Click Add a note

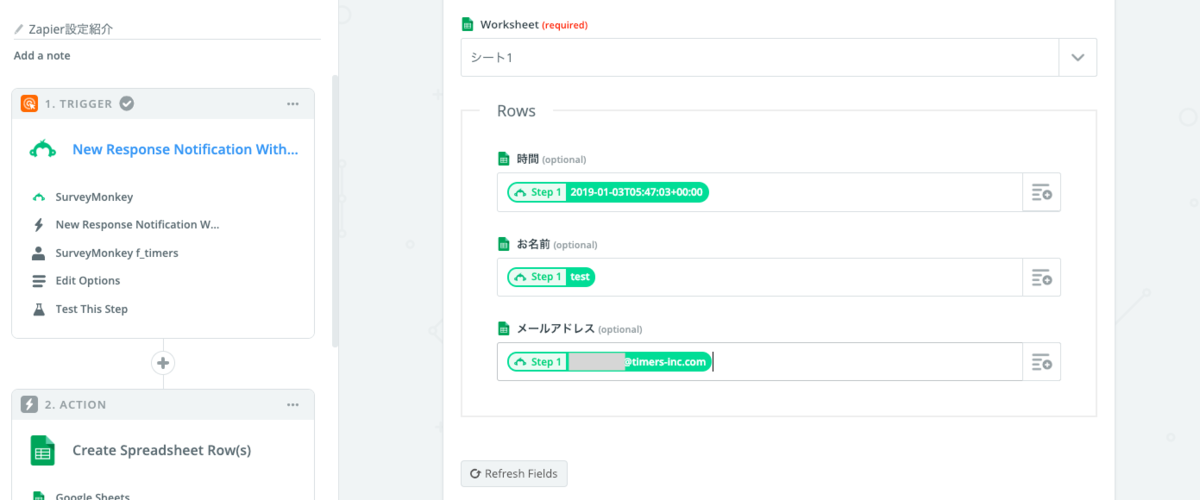[42, 56]
